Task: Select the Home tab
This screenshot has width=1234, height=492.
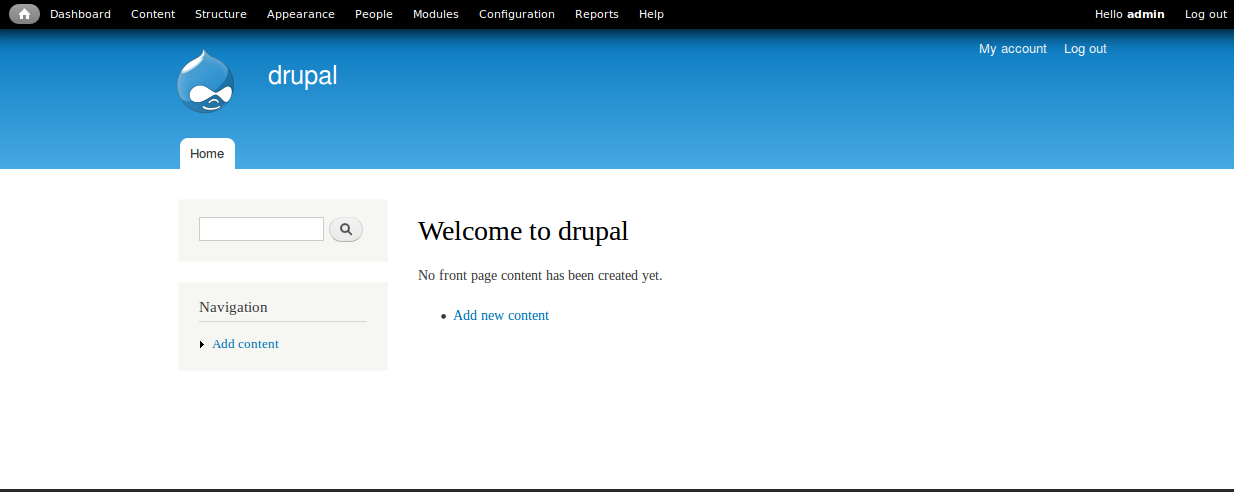Action: [x=207, y=154]
